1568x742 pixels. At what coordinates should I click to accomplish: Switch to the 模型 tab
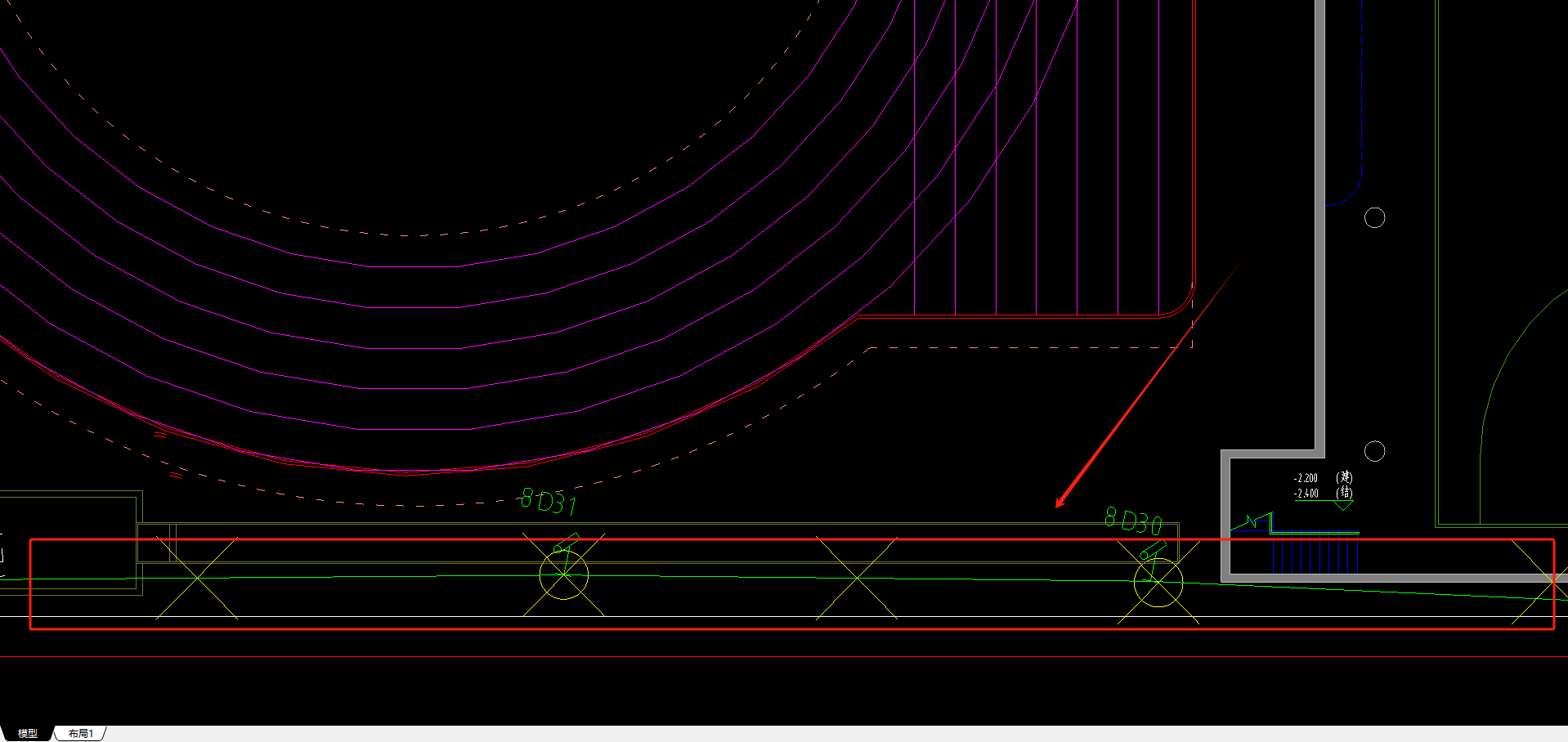tap(28, 734)
